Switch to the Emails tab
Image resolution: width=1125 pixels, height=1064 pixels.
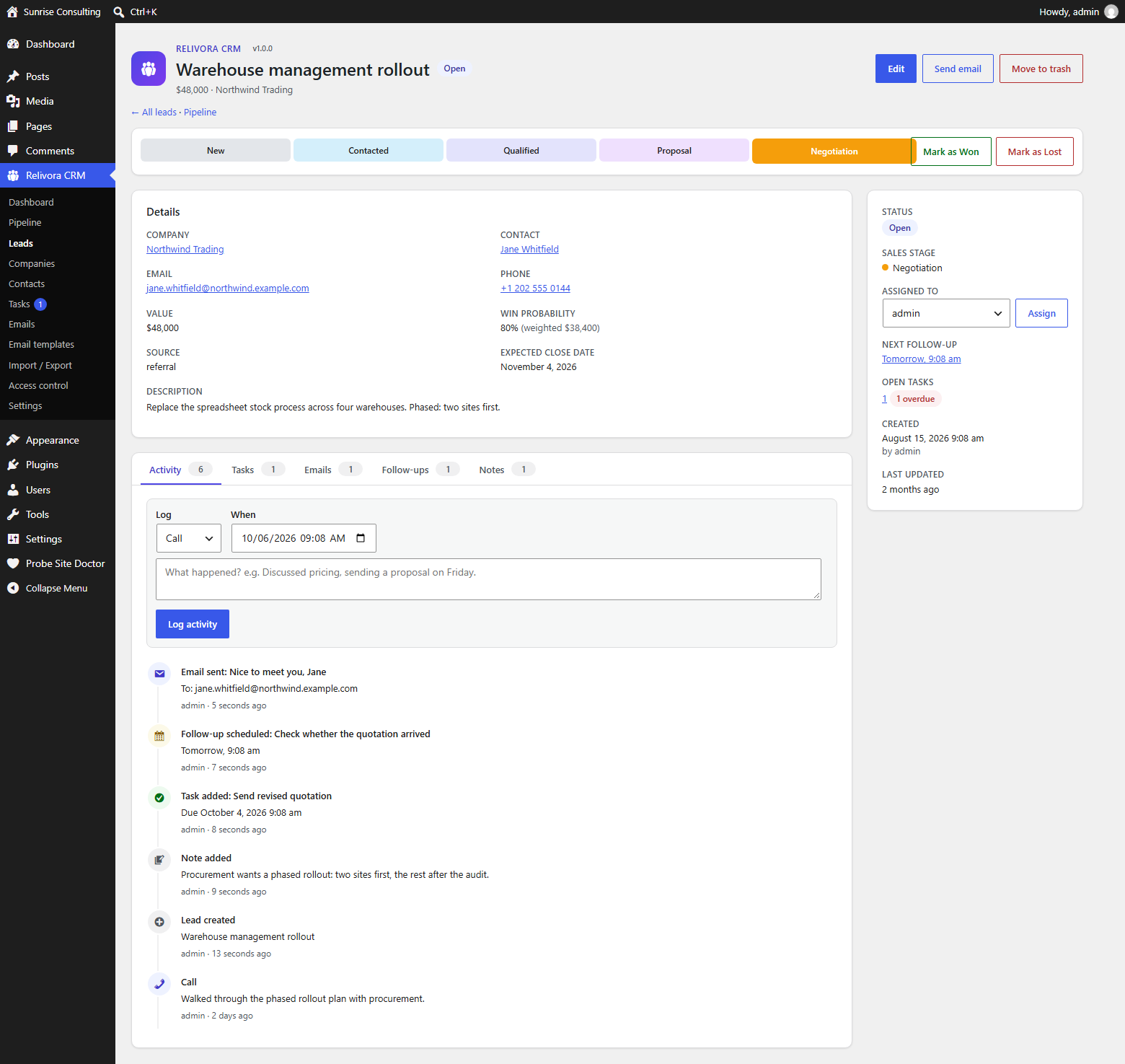coord(332,470)
